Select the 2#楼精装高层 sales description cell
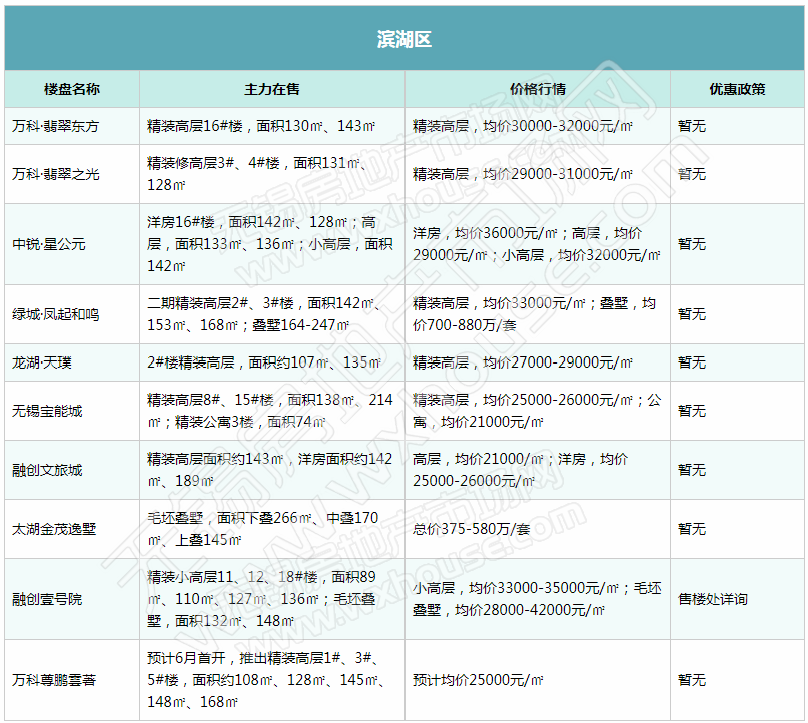The image size is (808, 723). click(x=264, y=362)
